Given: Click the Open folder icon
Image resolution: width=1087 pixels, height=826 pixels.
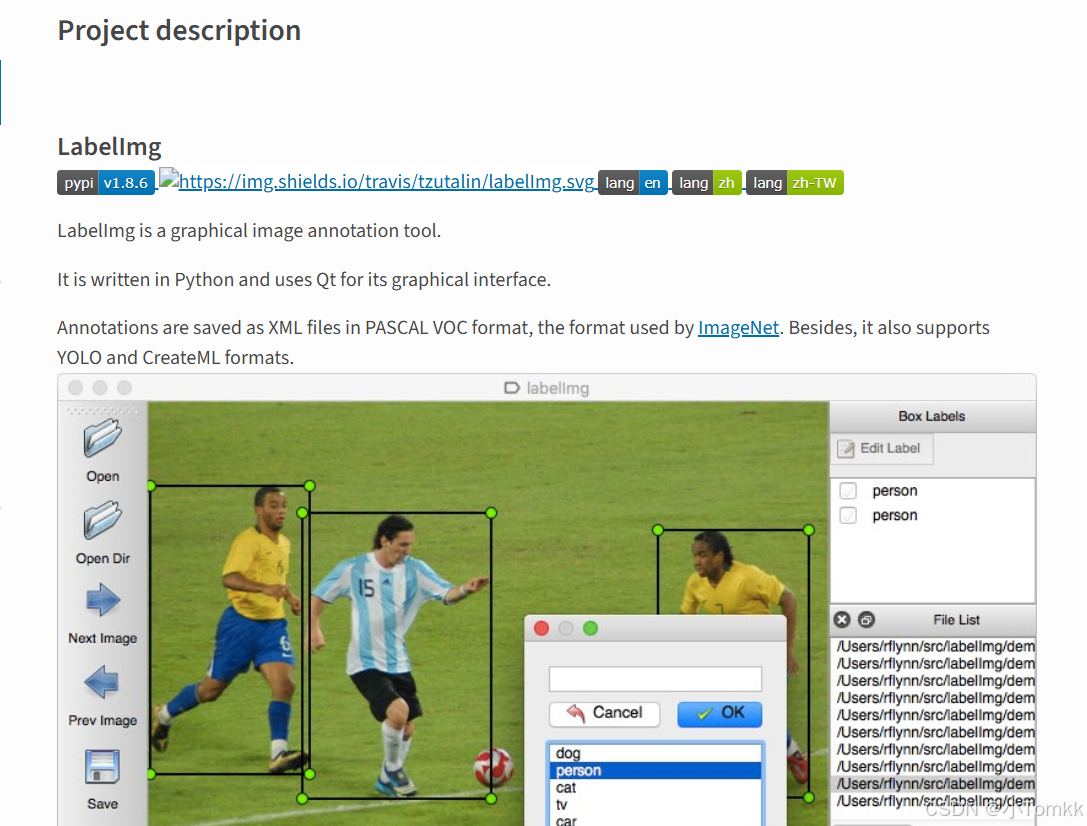Looking at the screenshot, I should click(x=103, y=438).
